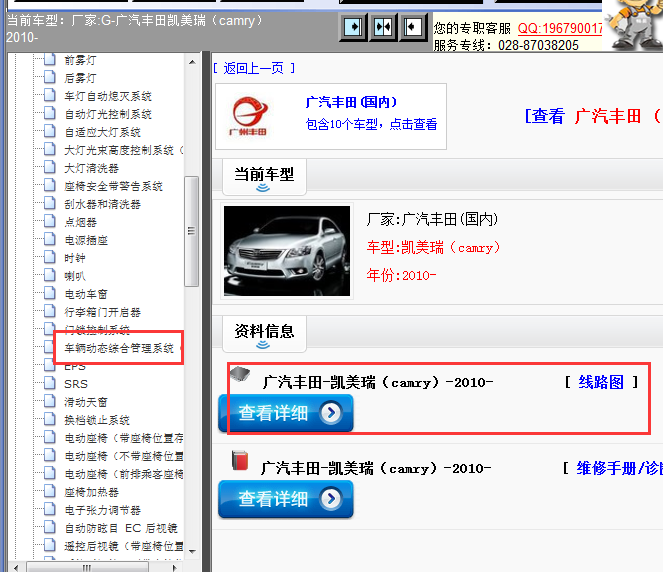Click the 点烟器 page icon
Screen dimensions: 663x572
pyautogui.click(x=50, y=221)
